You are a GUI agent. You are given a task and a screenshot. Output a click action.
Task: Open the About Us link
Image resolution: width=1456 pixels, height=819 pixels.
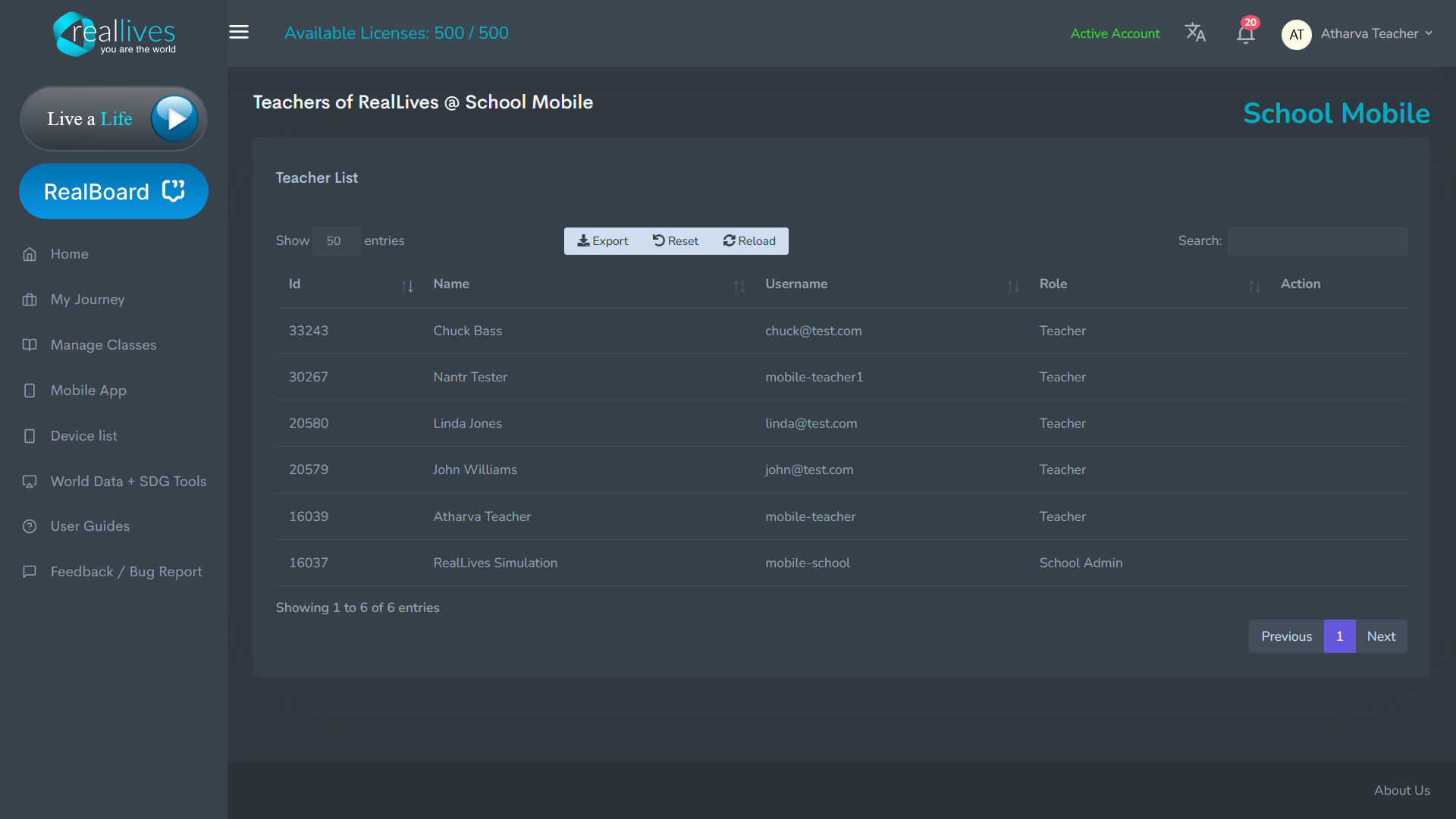tap(1401, 790)
